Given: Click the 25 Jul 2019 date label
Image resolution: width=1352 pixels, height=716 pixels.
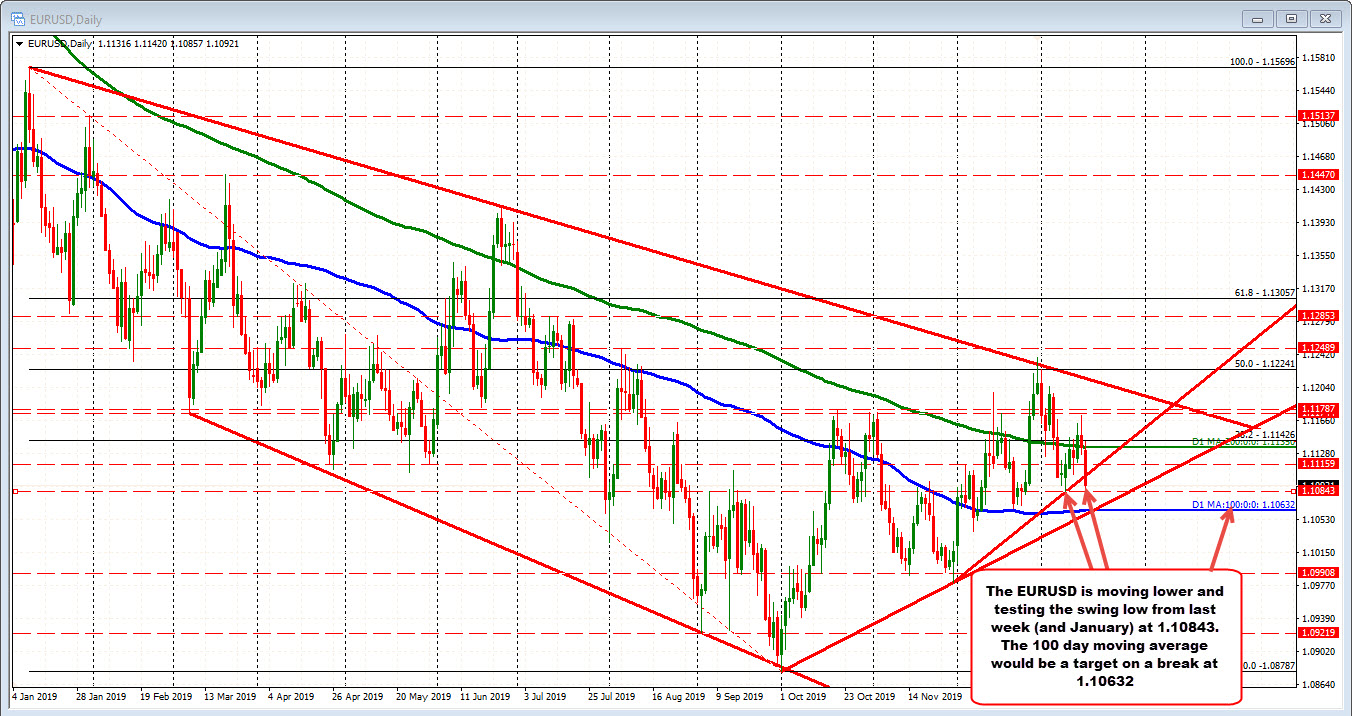Looking at the screenshot, I should tap(613, 695).
